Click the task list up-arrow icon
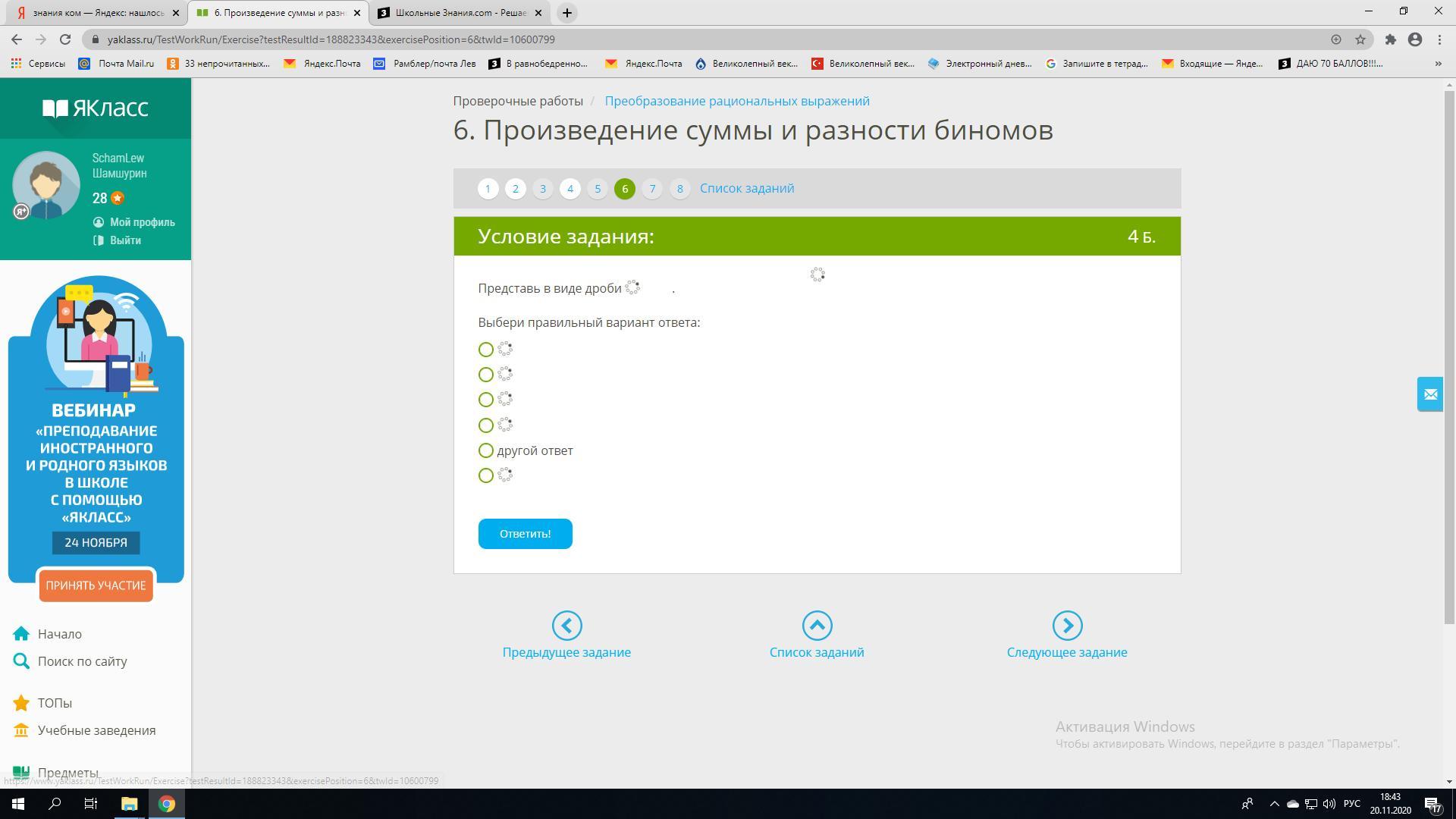1456x819 pixels. pyautogui.click(x=817, y=626)
